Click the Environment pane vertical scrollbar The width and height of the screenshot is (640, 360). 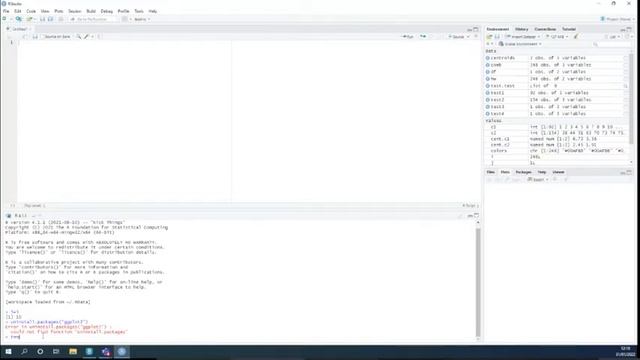[631, 98]
